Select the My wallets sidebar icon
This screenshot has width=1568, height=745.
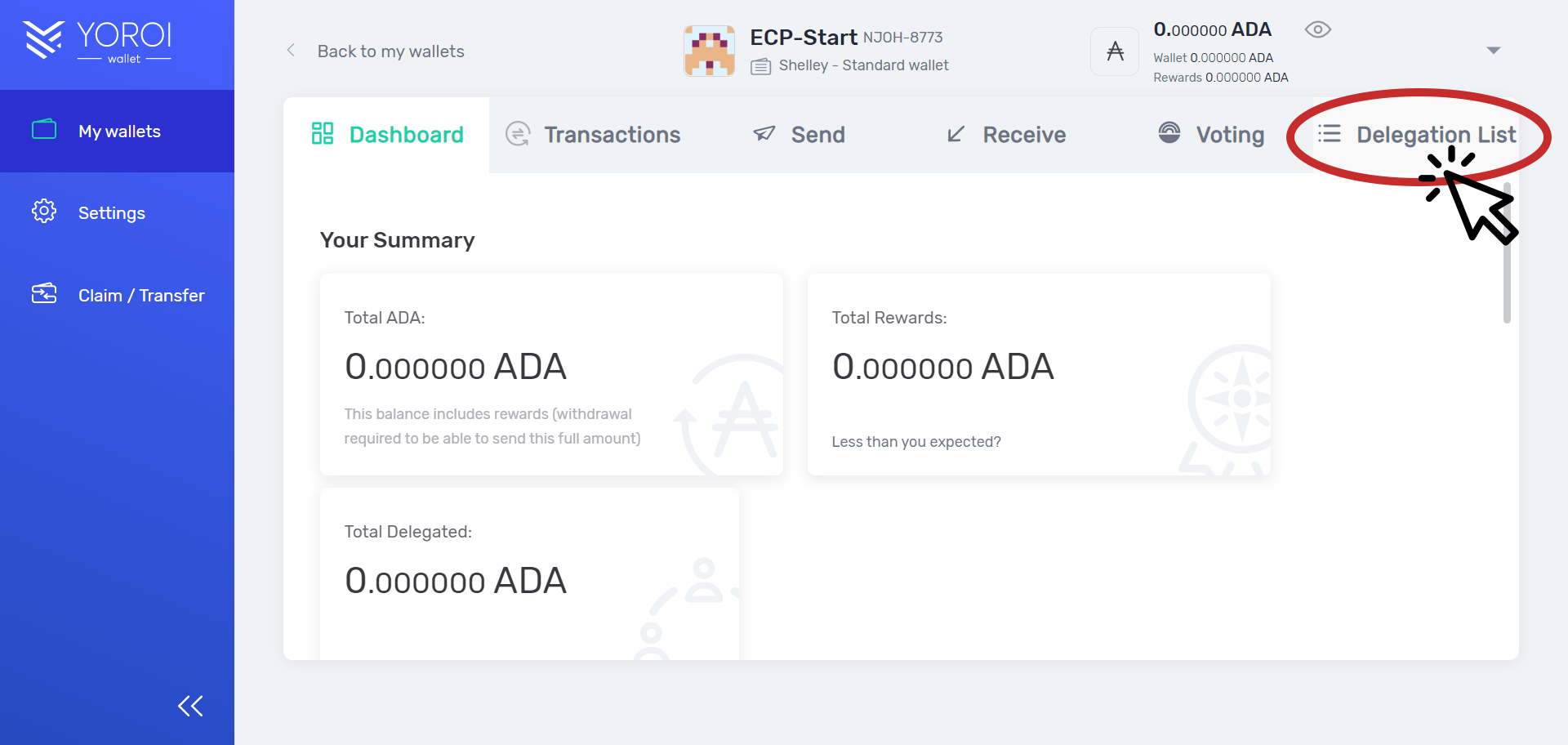44,129
